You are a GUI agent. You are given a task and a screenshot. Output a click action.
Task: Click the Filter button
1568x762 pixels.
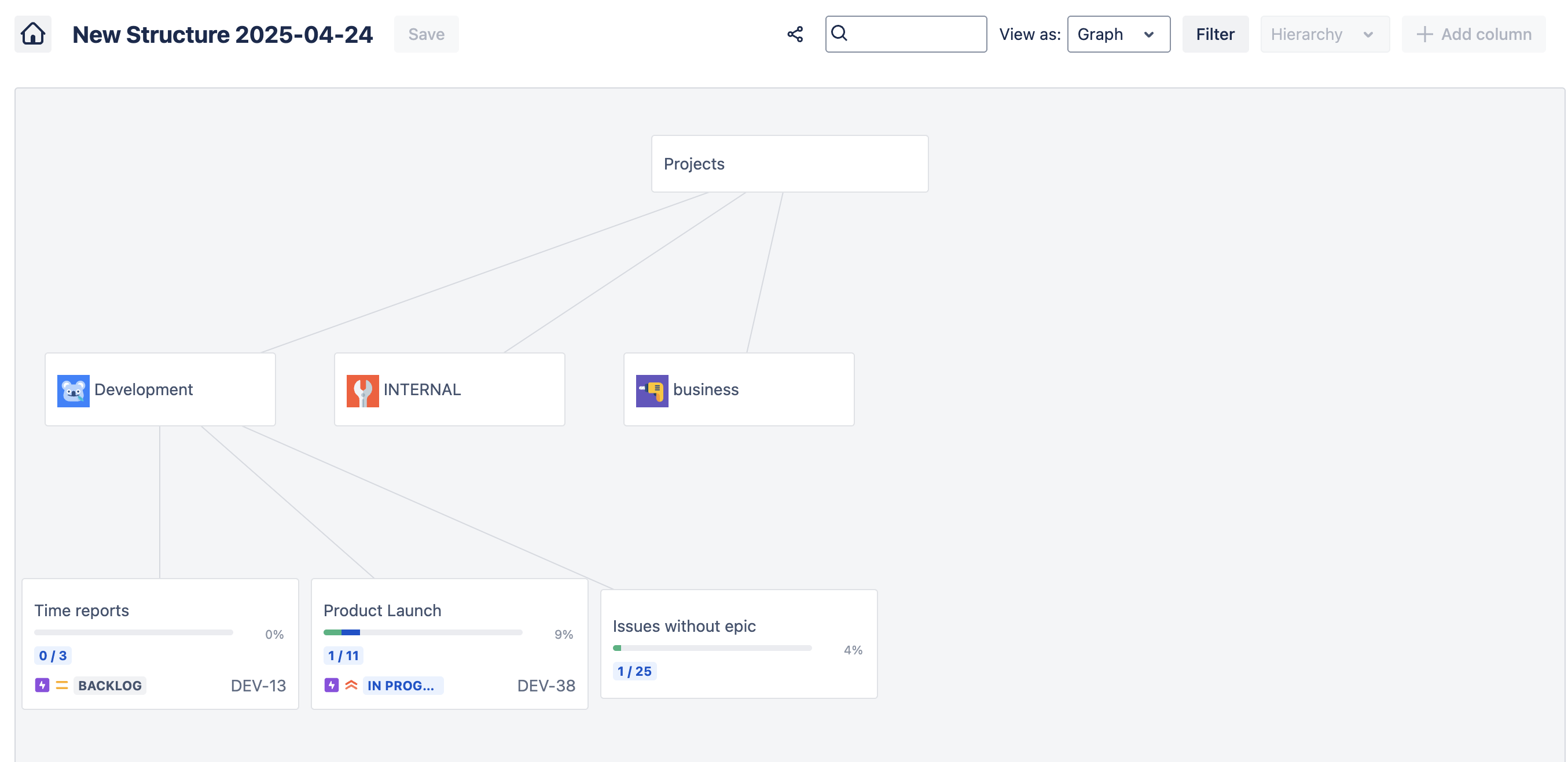coord(1214,34)
